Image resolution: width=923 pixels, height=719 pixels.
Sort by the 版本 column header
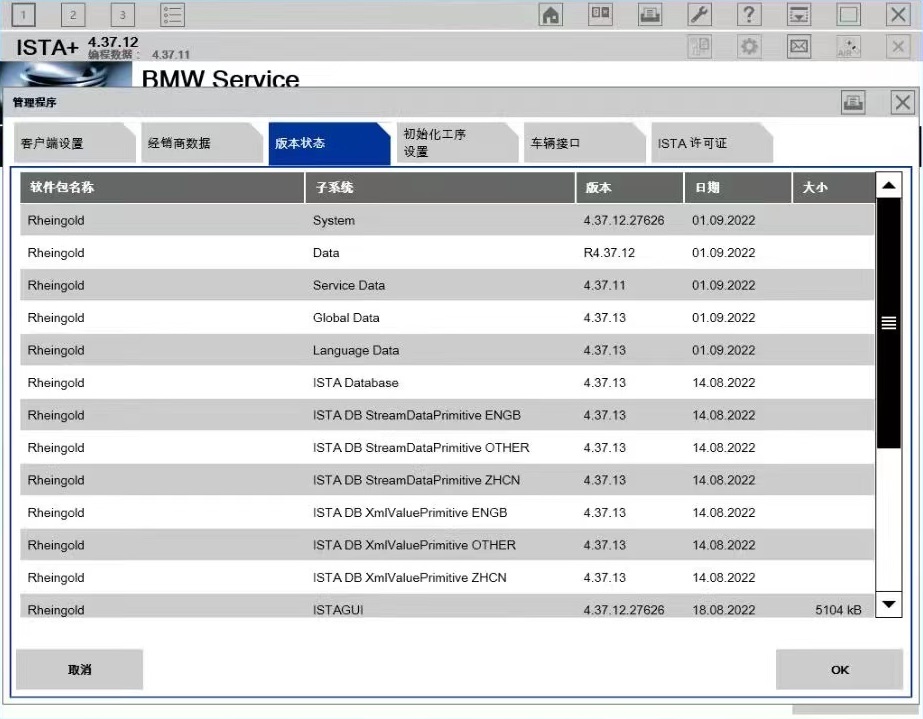pyautogui.click(x=629, y=187)
